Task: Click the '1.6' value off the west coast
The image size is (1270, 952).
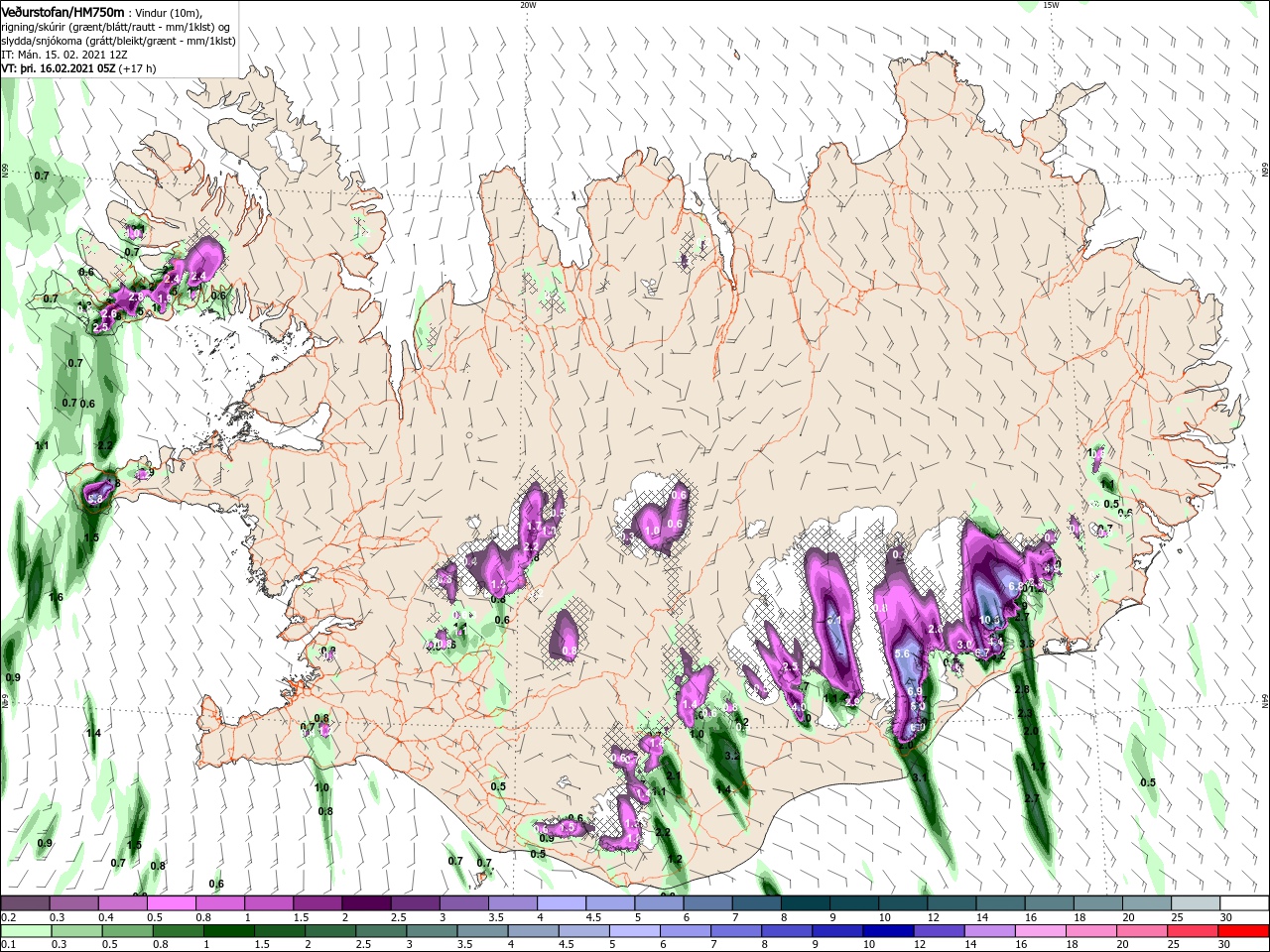Action: (x=56, y=597)
